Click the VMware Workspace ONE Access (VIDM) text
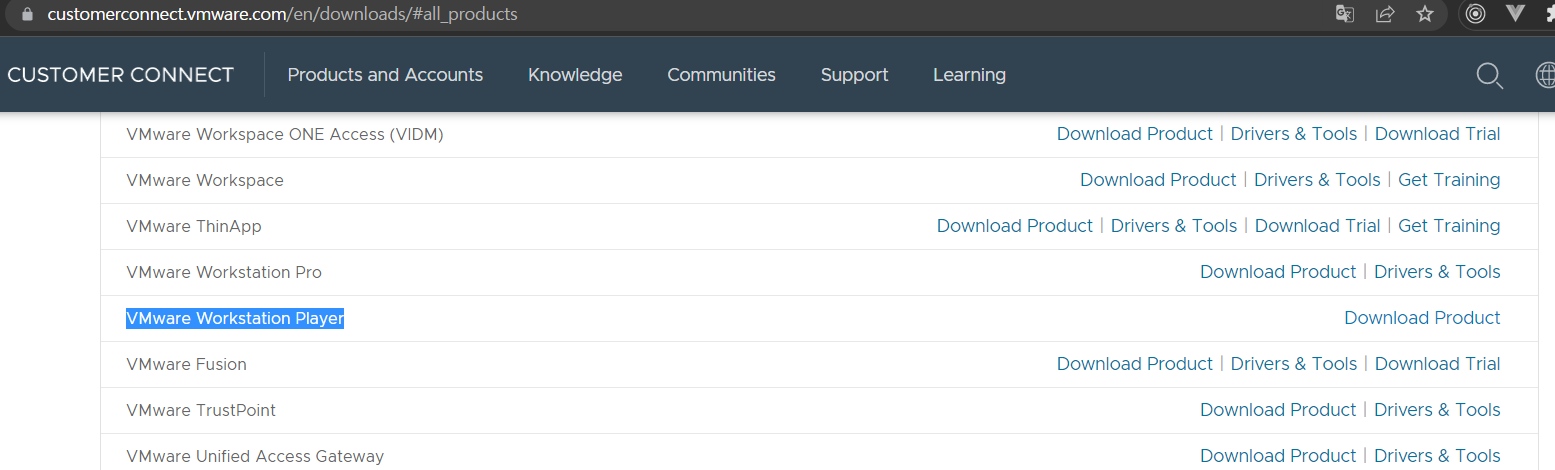 tap(285, 134)
